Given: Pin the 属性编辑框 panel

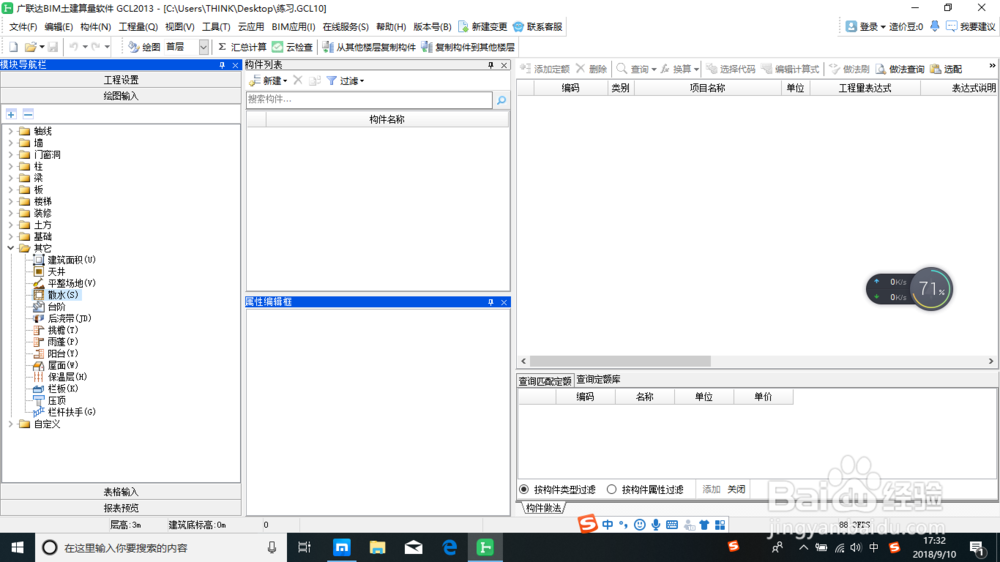Looking at the screenshot, I should 490,302.
